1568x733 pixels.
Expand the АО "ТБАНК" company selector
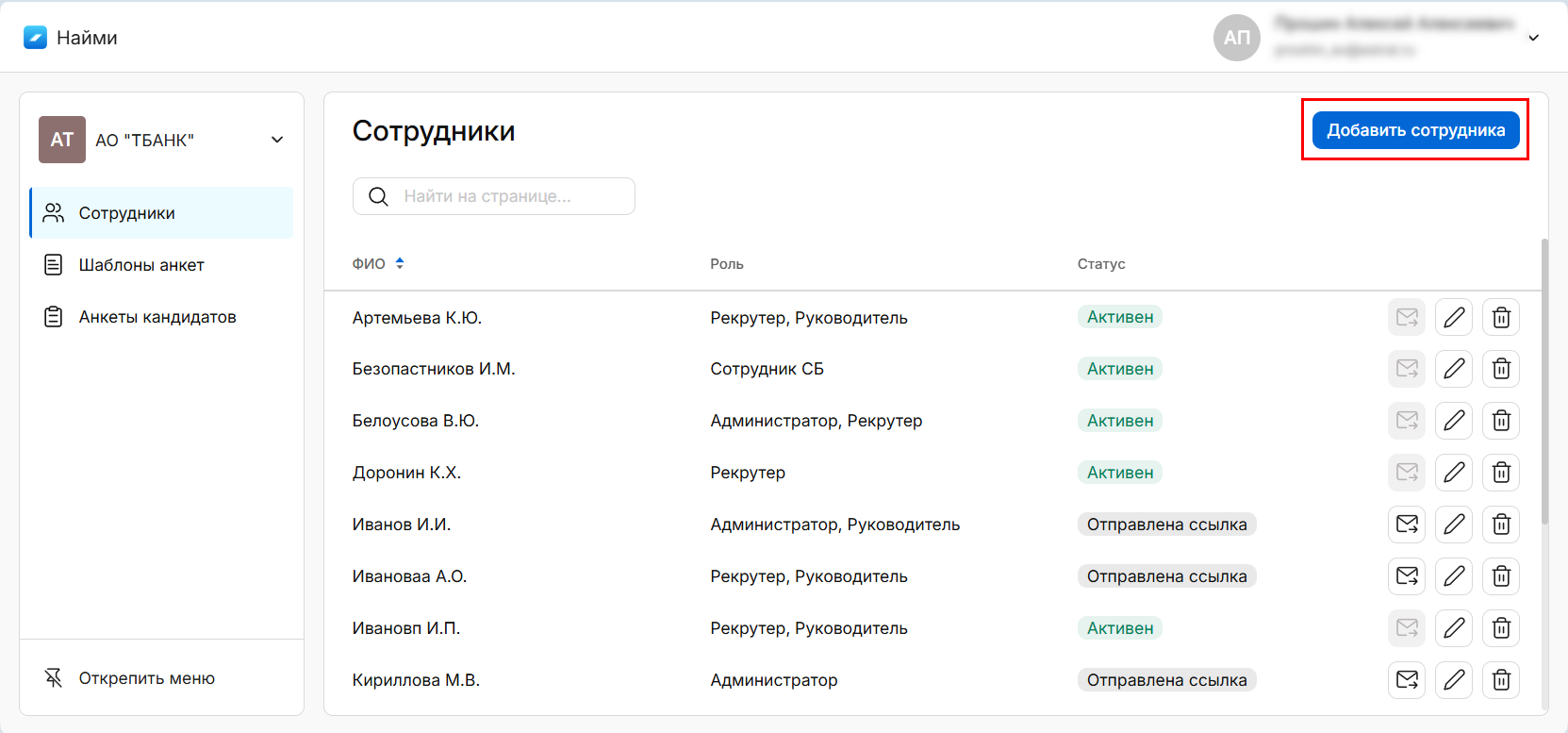[277, 140]
